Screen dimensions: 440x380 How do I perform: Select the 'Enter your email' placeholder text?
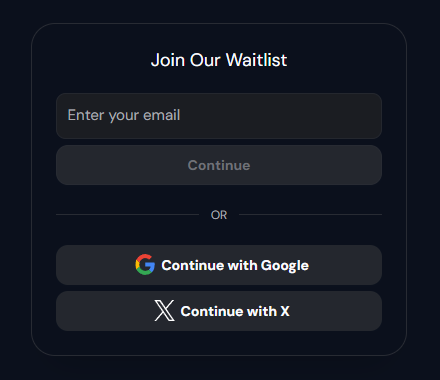[124, 116]
